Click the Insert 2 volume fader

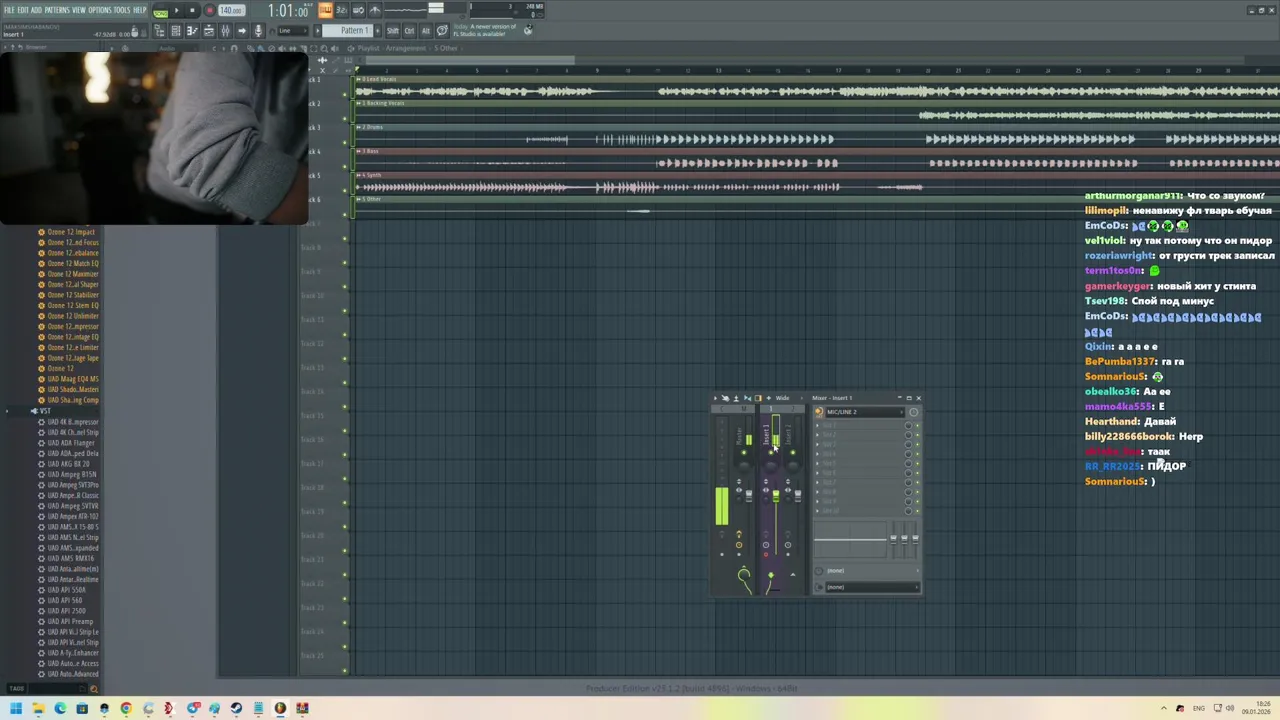(798, 496)
